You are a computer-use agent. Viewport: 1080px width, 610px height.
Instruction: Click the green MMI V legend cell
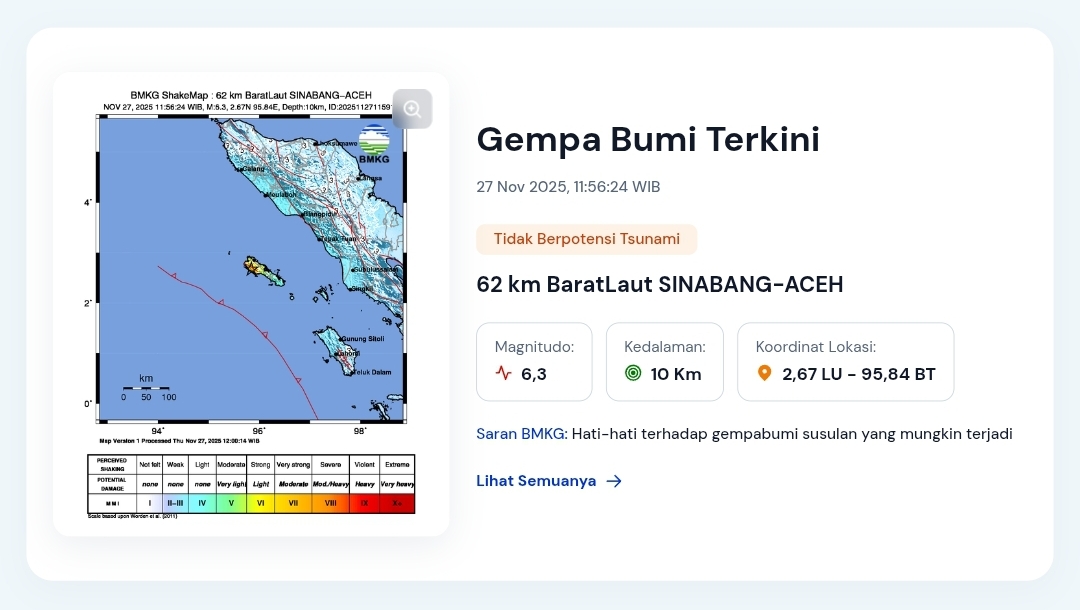pos(231,503)
